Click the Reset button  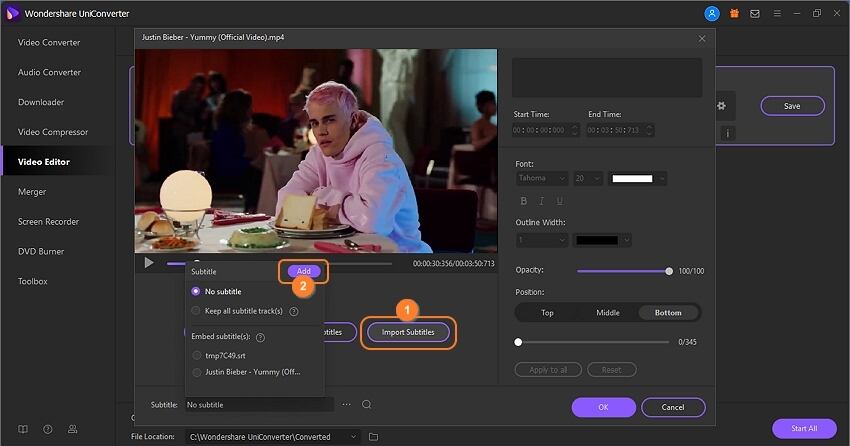(611, 370)
